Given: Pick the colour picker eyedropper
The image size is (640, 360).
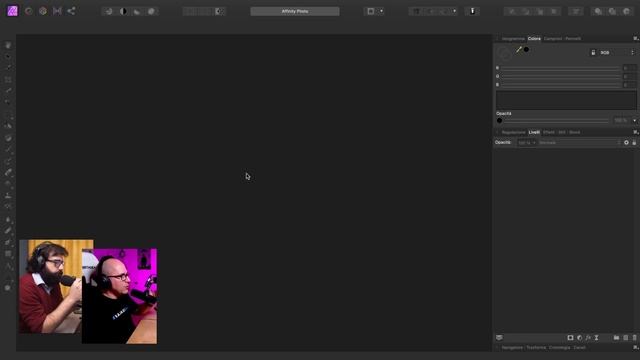Looking at the screenshot, I should click(x=518, y=50).
